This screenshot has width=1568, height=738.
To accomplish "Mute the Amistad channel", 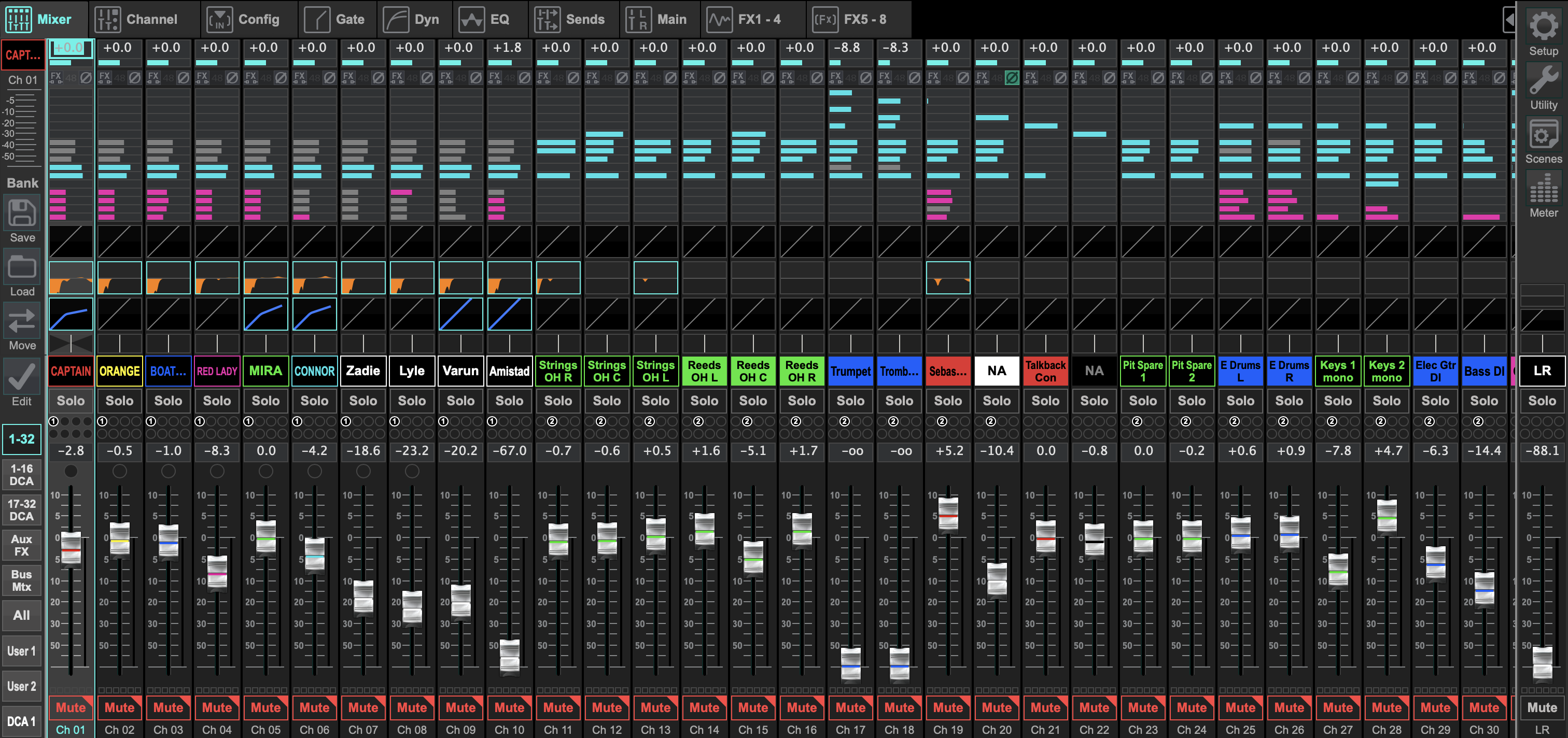I will [510, 707].
